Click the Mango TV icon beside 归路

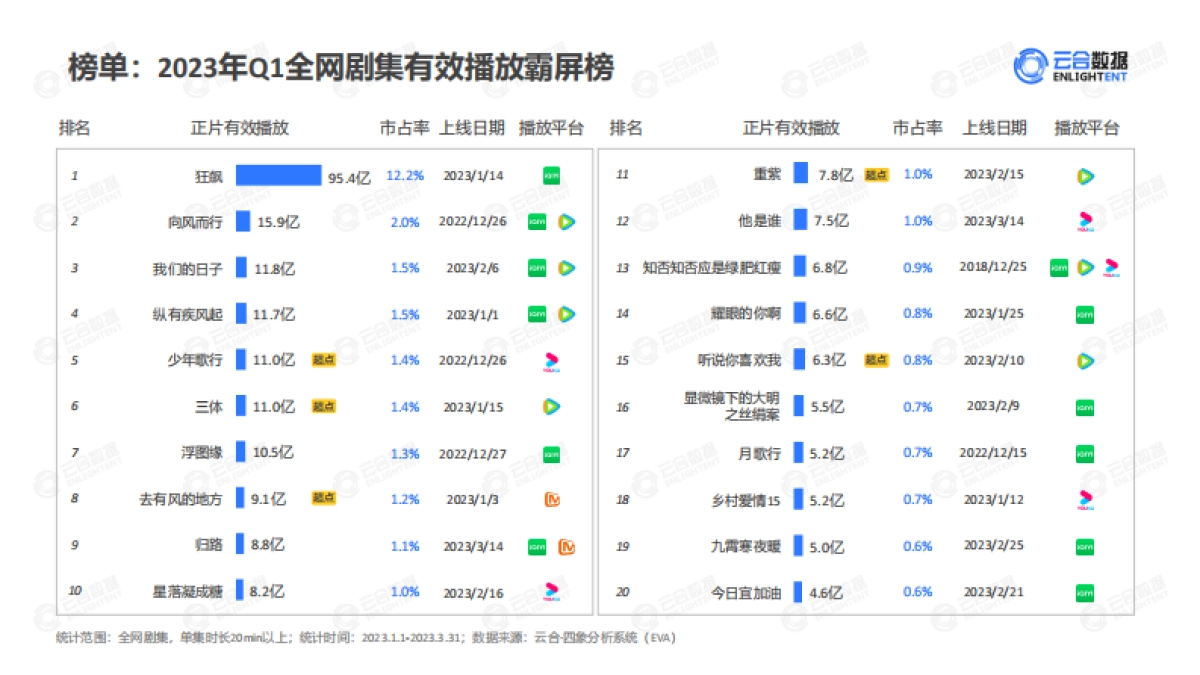pos(565,545)
